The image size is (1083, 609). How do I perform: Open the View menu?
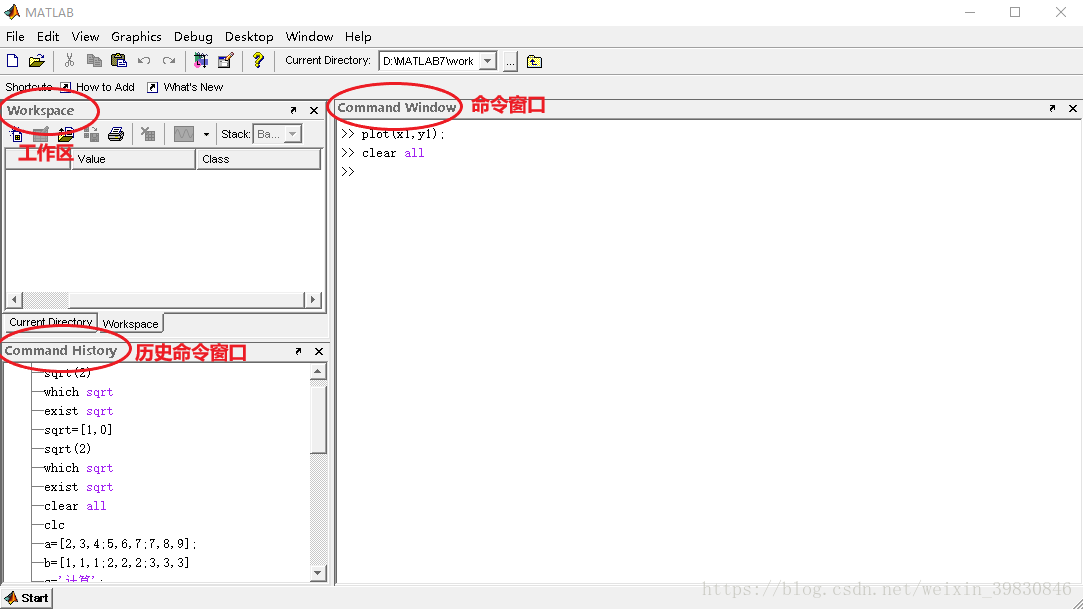(85, 37)
